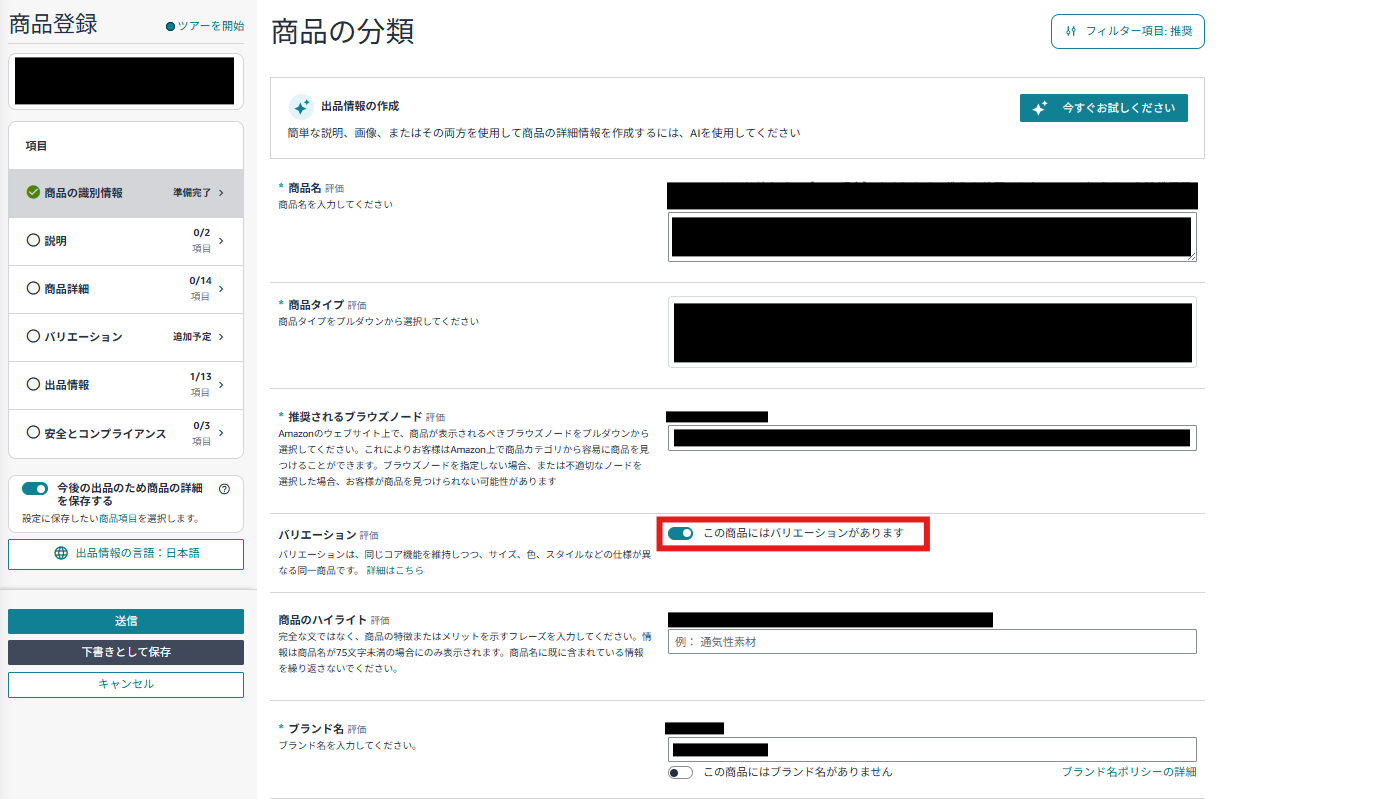The height and width of the screenshot is (799, 1392).
Task: Open the 商品詳細 section in the sidebar
Action: tap(126, 289)
